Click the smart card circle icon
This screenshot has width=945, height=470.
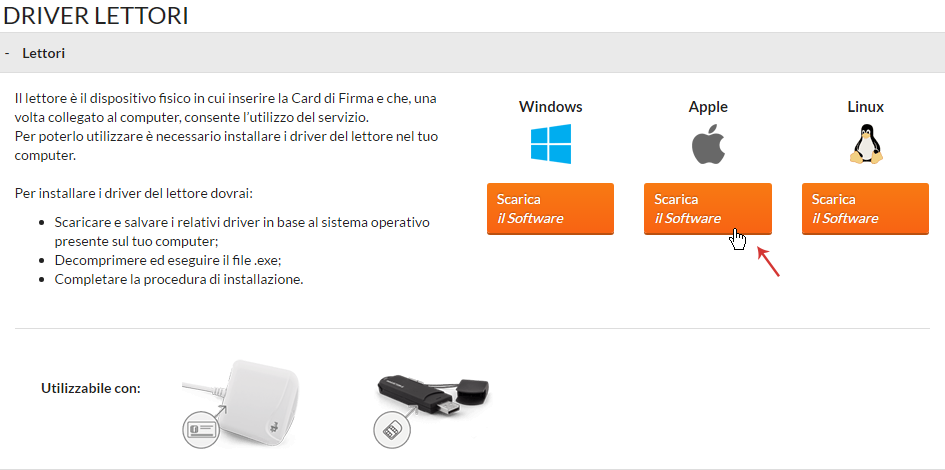click(202, 428)
